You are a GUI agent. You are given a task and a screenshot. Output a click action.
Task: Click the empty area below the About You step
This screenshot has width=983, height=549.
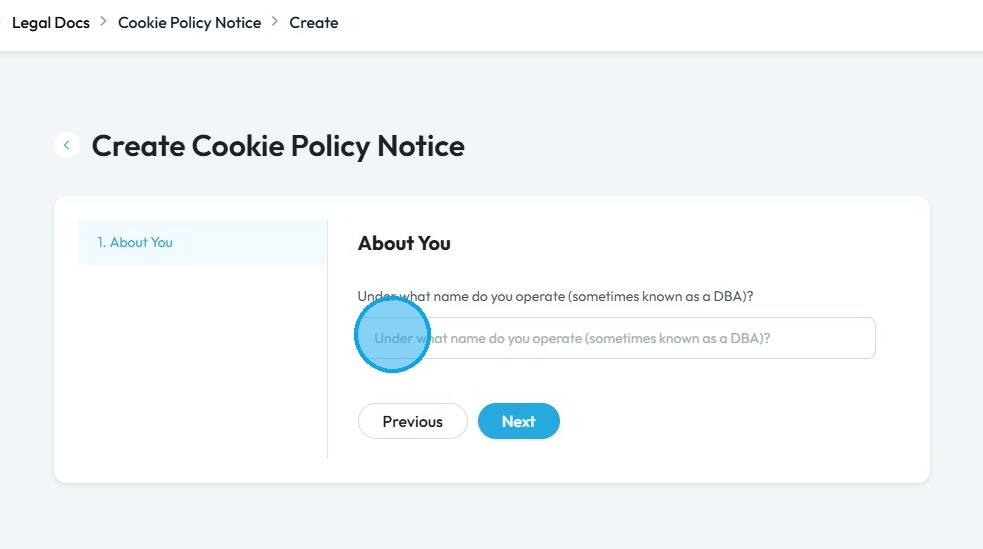pos(200,370)
